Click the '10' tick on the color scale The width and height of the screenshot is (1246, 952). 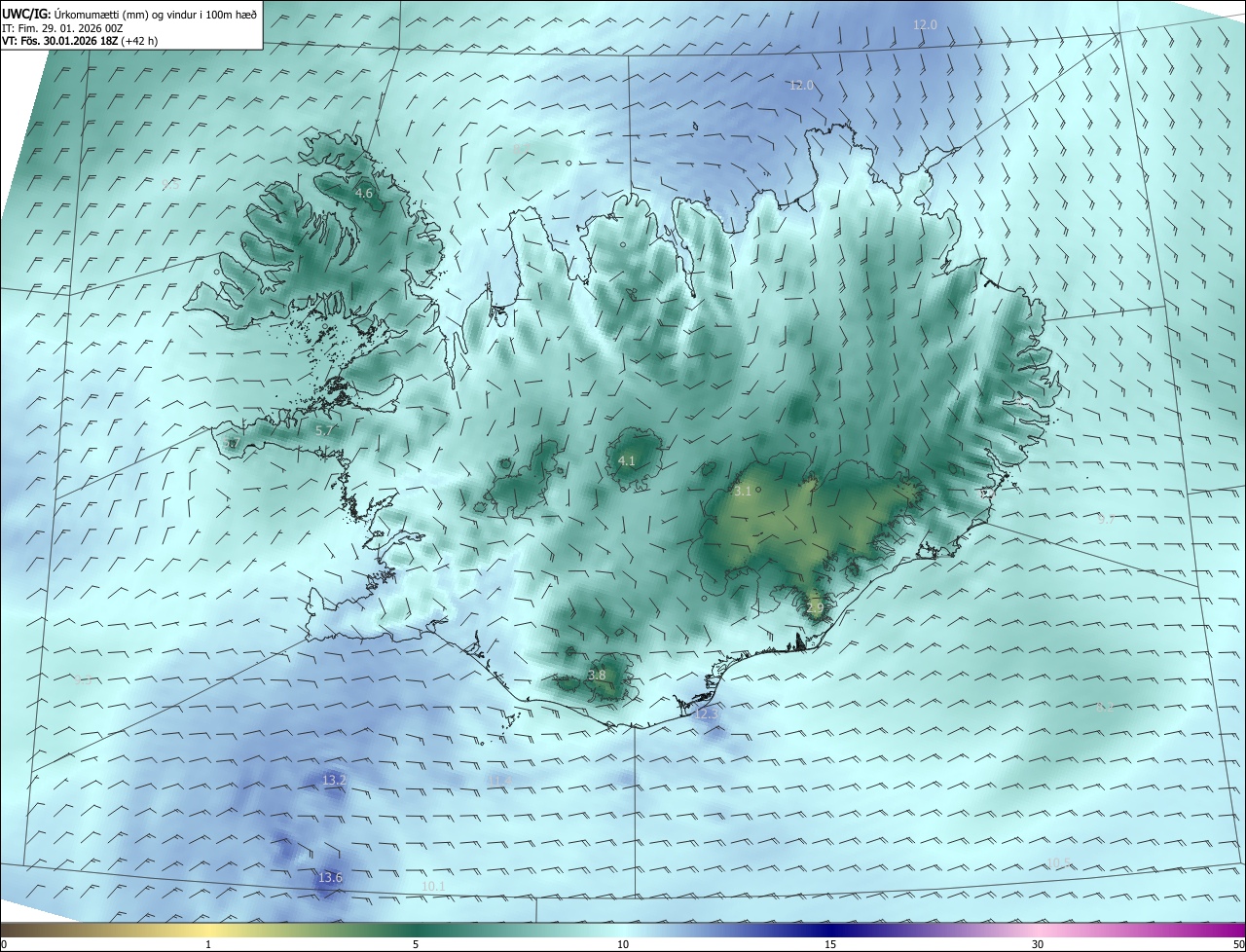623,944
